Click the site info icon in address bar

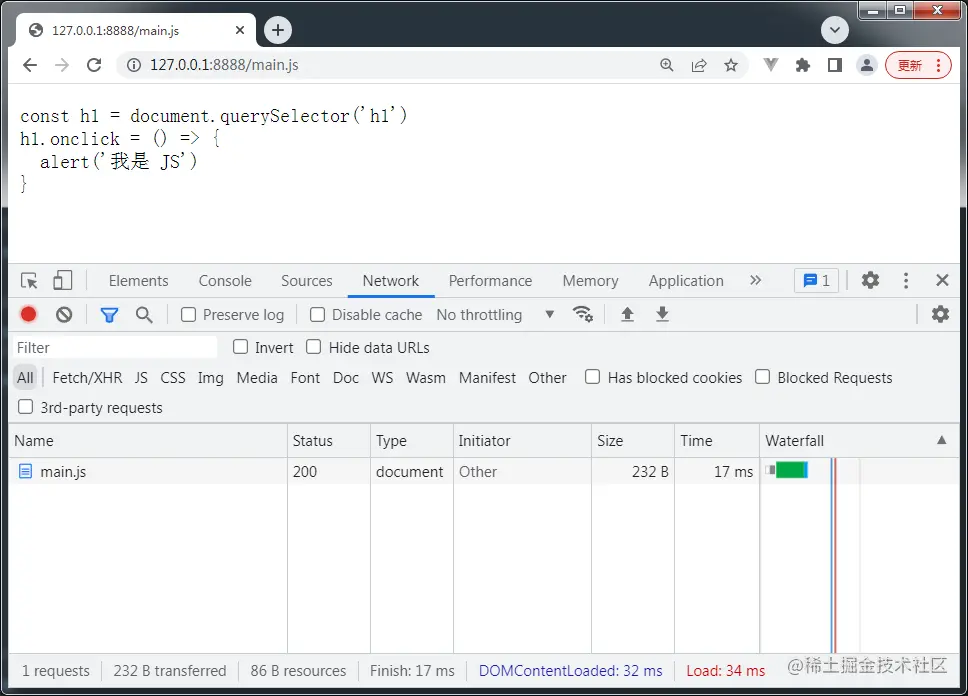(134, 65)
